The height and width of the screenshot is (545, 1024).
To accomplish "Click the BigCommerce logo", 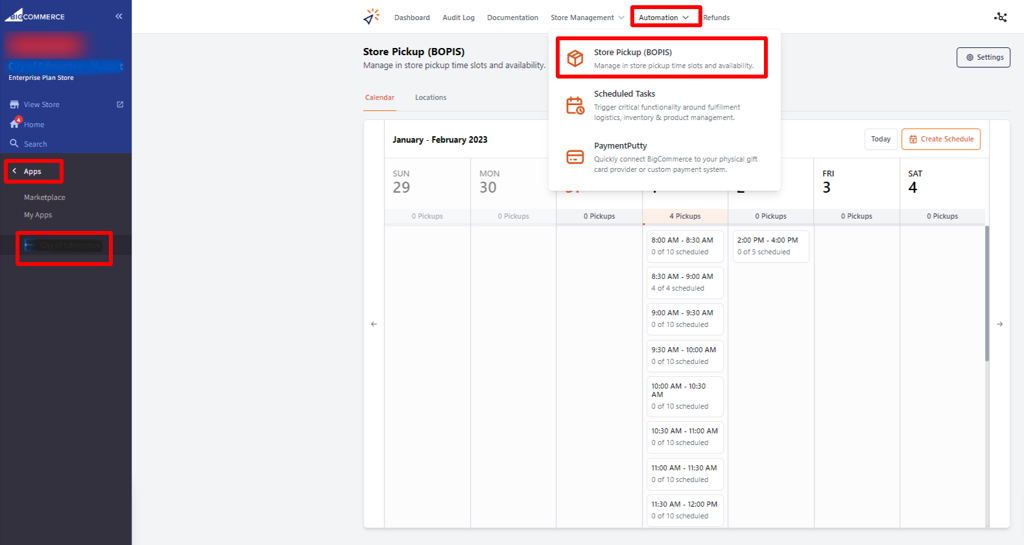I will (35, 16).
